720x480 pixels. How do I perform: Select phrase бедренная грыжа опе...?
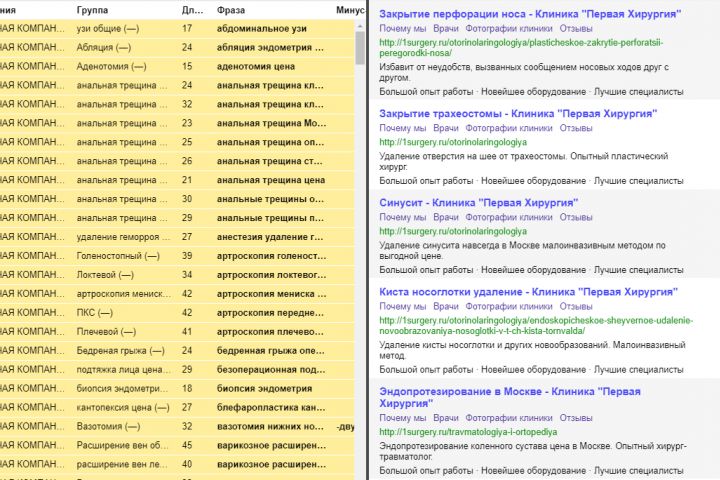pos(270,351)
